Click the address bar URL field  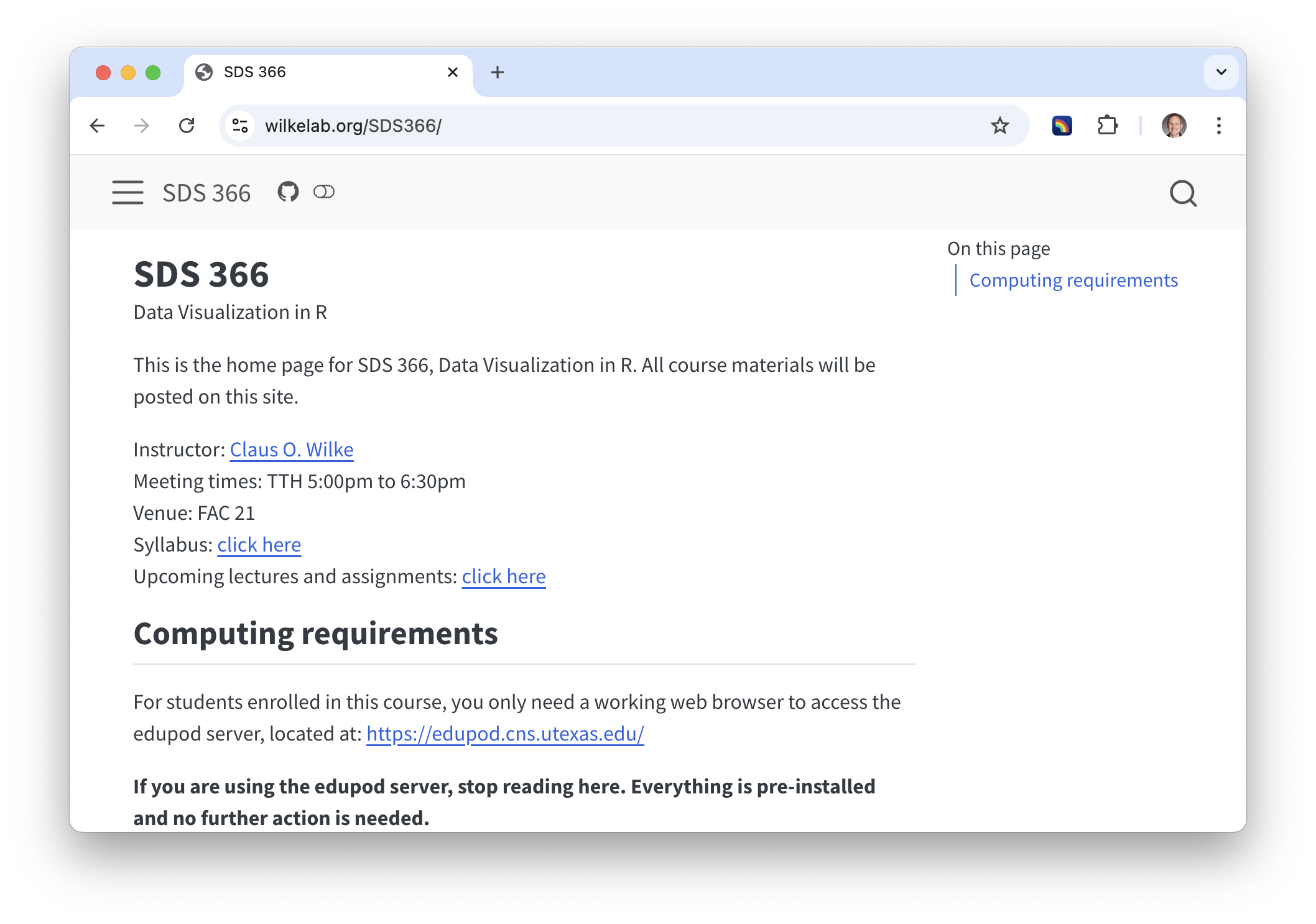[x=560, y=126]
